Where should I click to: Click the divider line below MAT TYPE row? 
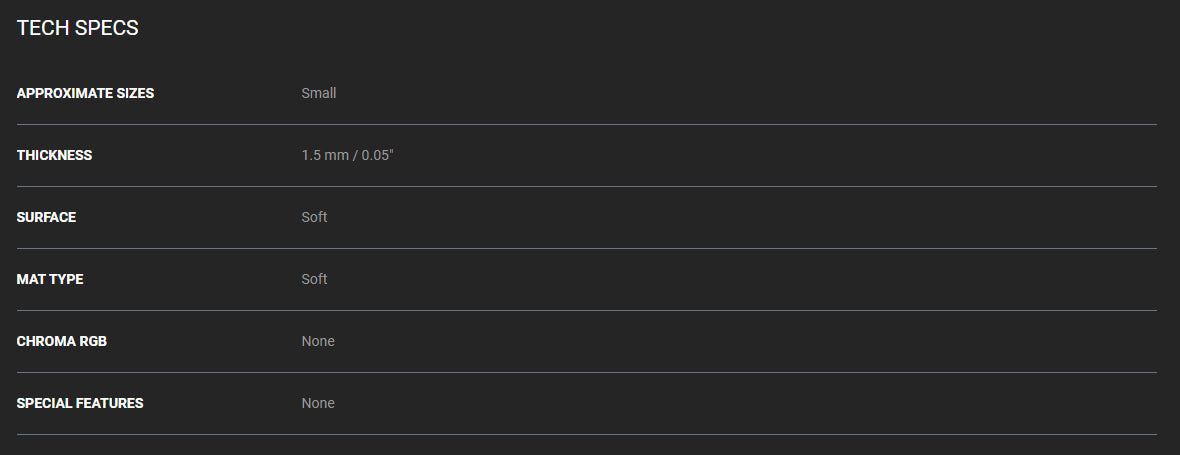point(586,311)
